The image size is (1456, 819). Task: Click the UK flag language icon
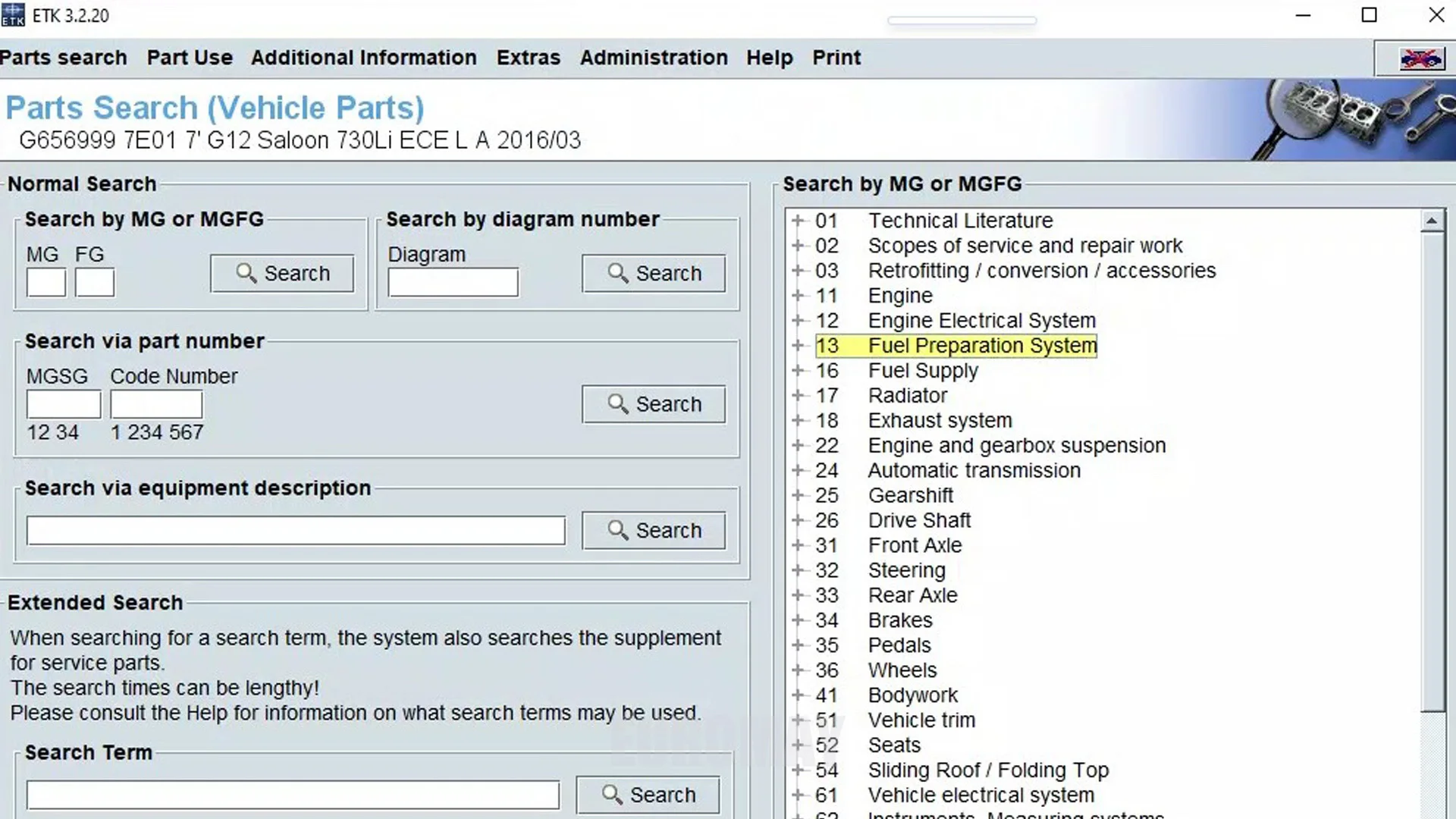(1420, 58)
